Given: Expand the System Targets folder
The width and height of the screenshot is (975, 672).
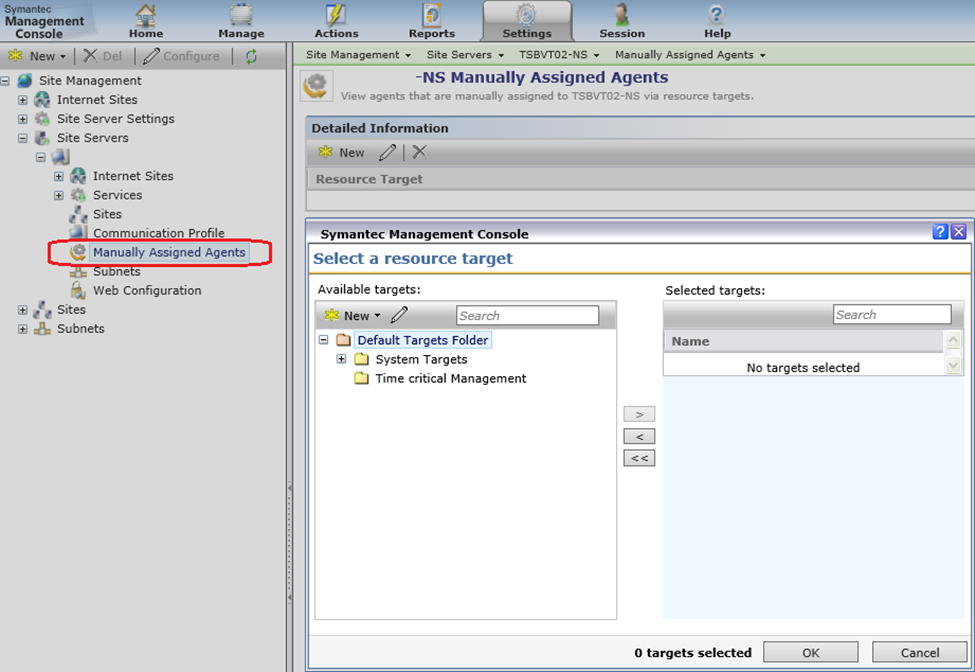Looking at the screenshot, I should tap(342, 359).
